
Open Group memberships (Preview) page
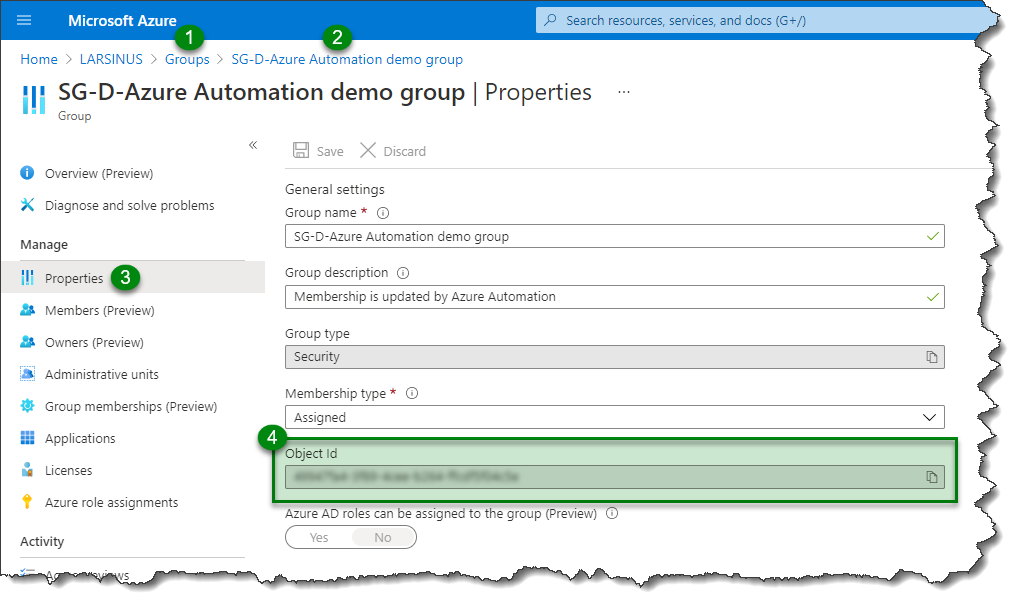click(131, 406)
